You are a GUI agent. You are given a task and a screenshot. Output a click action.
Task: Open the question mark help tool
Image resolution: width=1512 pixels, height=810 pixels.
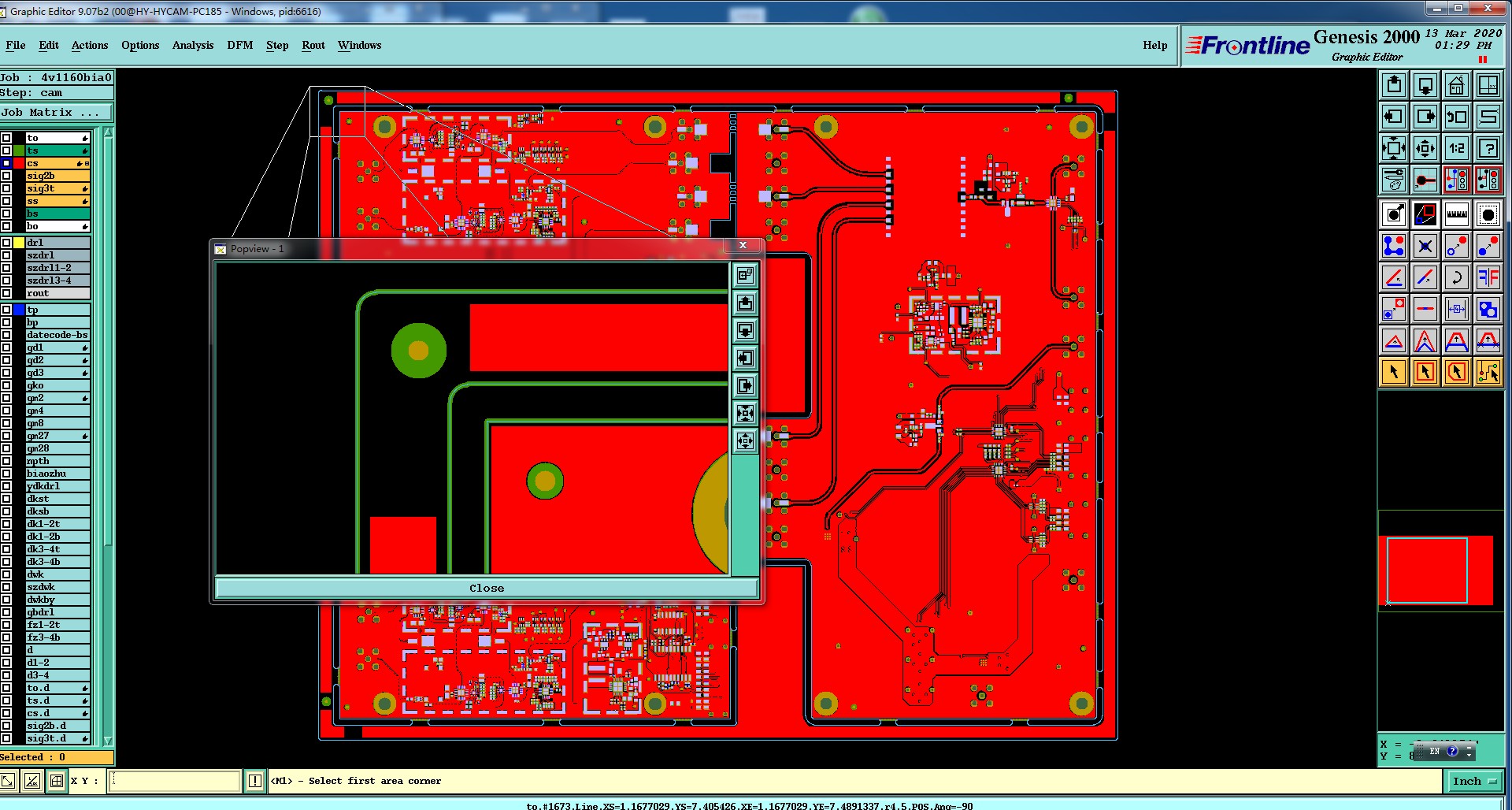tap(1488, 148)
